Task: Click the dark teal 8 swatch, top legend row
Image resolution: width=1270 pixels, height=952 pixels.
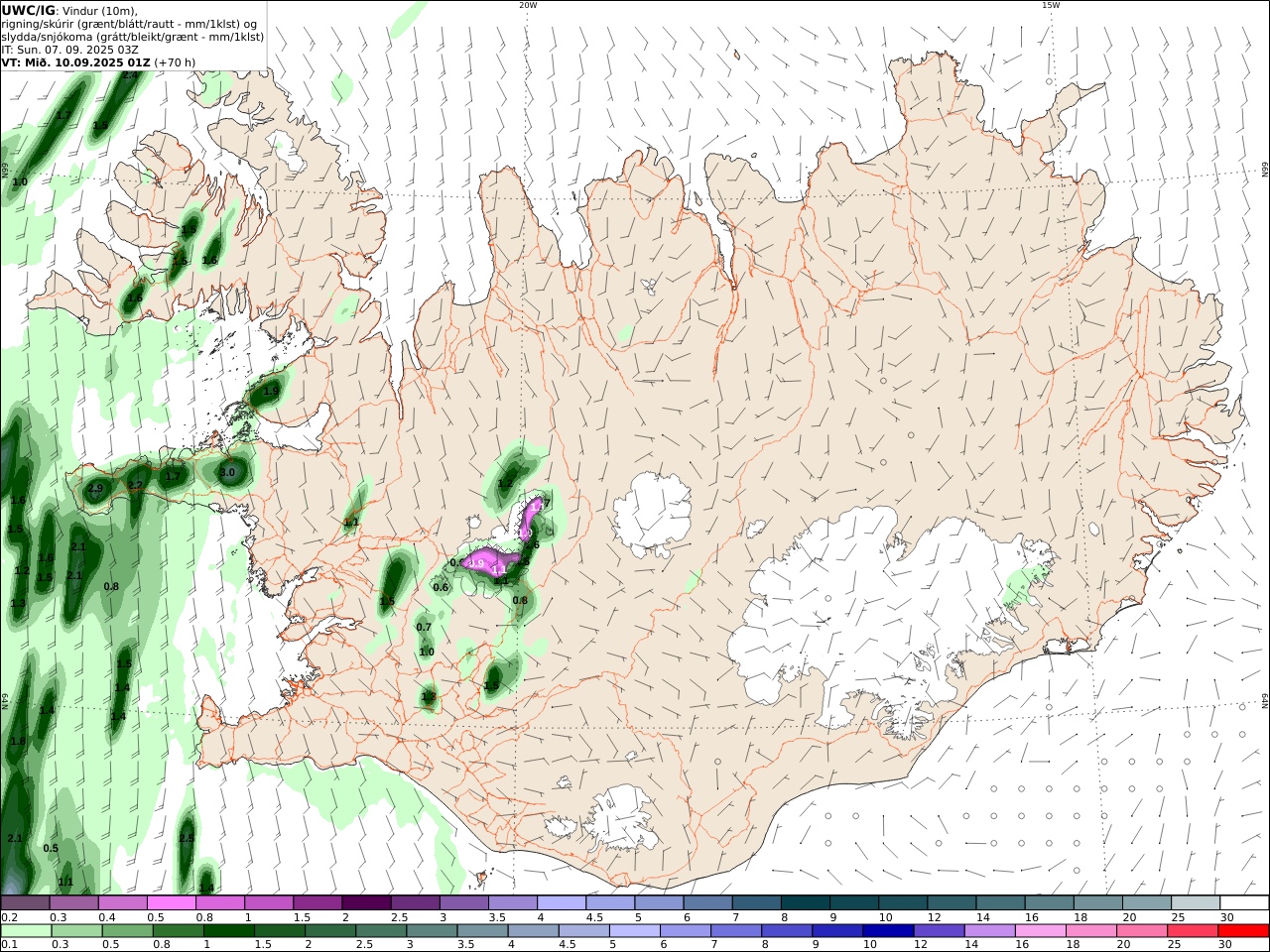Action: tap(805, 903)
